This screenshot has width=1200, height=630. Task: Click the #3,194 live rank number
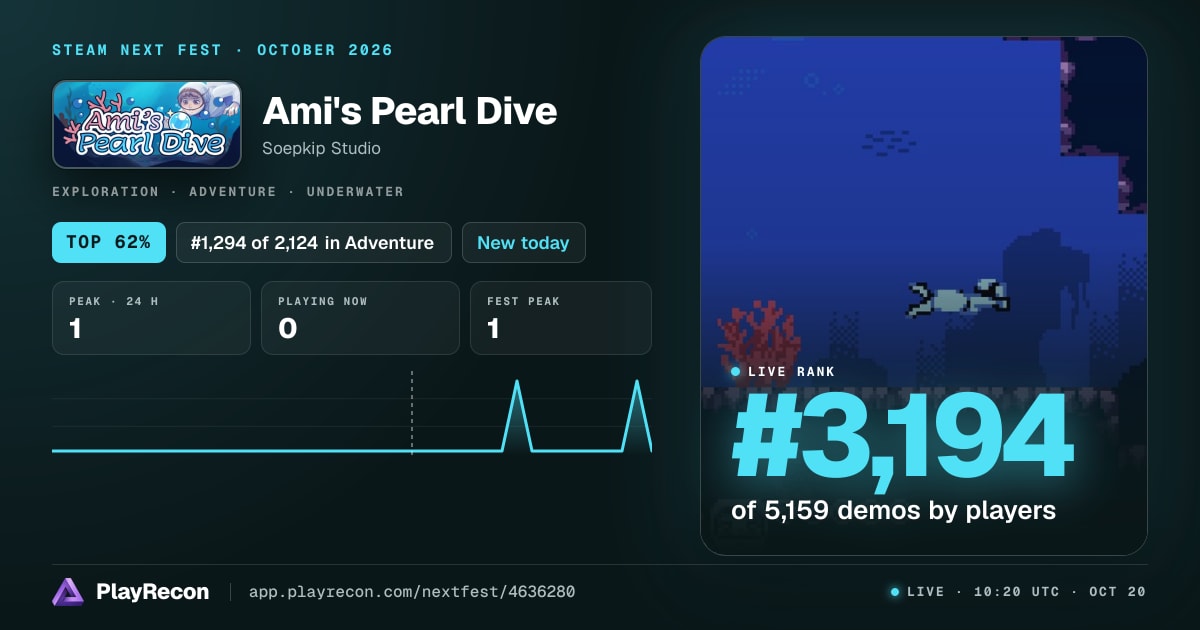[903, 438]
